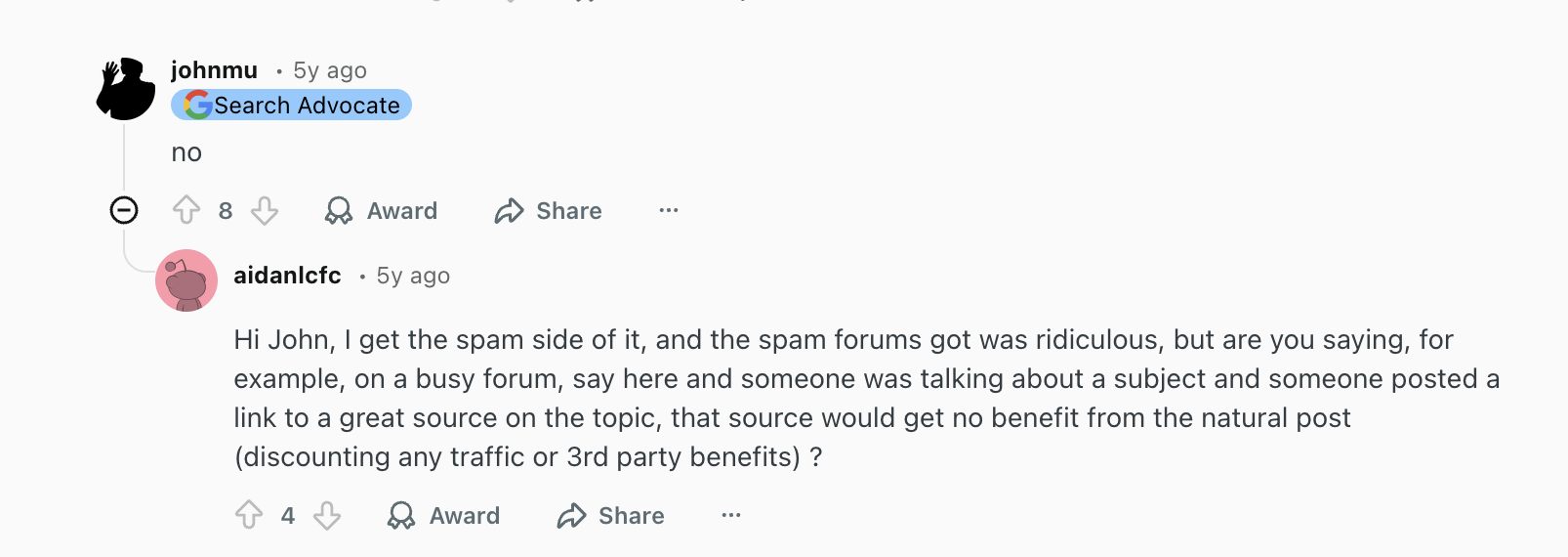Click Share arrow icon on aidanlcfc's reply

(x=571, y=515)
